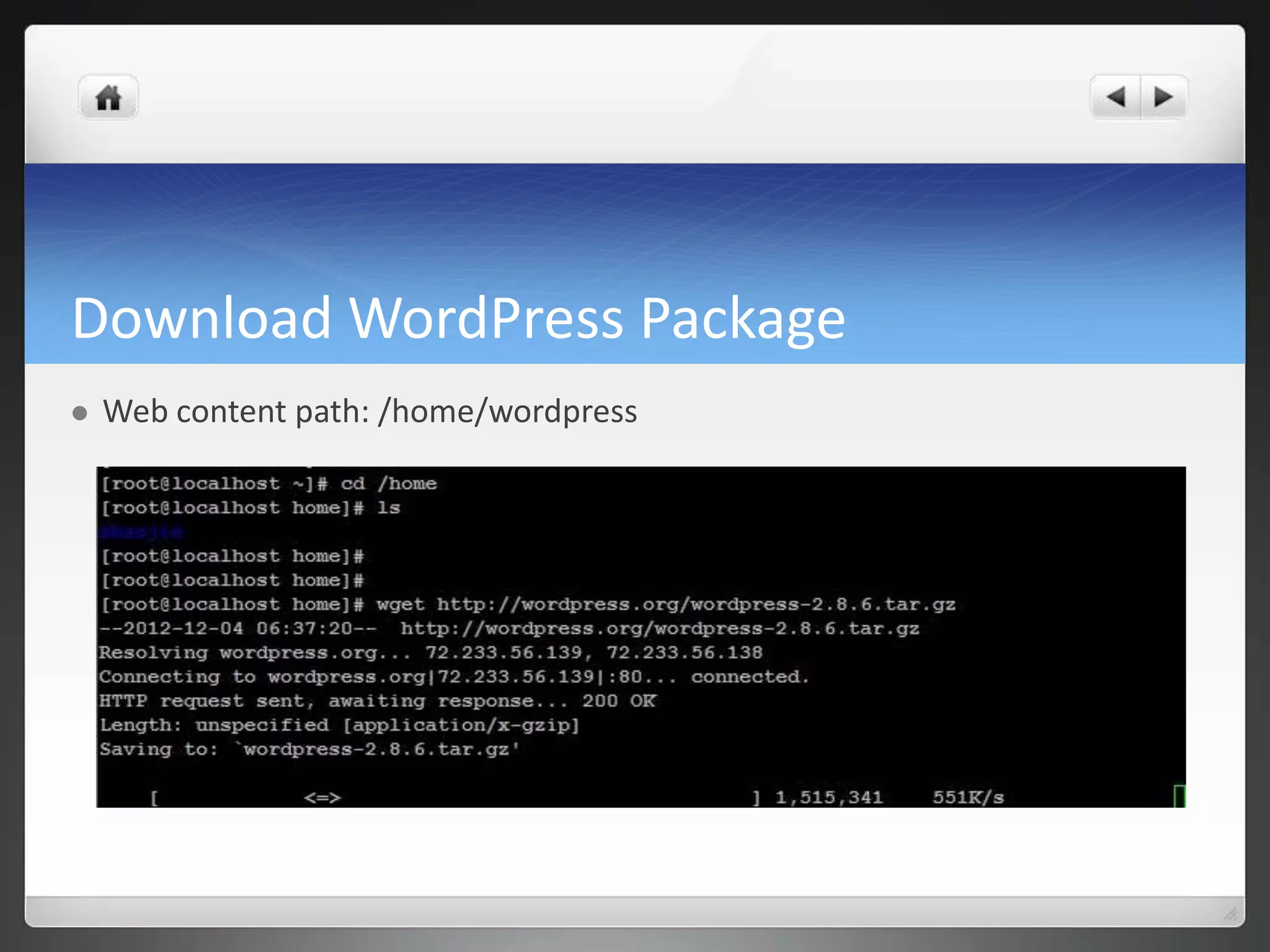Click the green terminal cursor block

tap(1179, 796)
